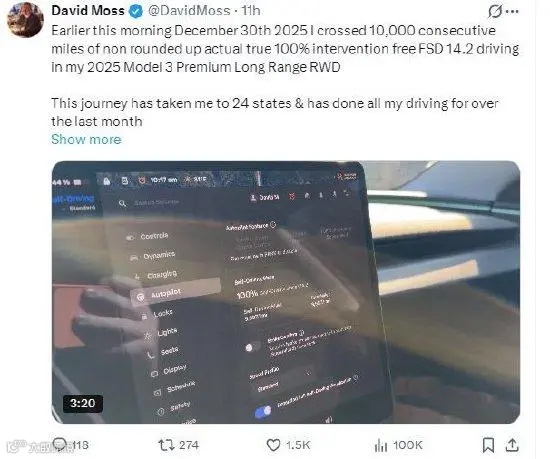Share the tweet using the upload icon
This screenshot has width=550, height=459.
click(512, 445)
